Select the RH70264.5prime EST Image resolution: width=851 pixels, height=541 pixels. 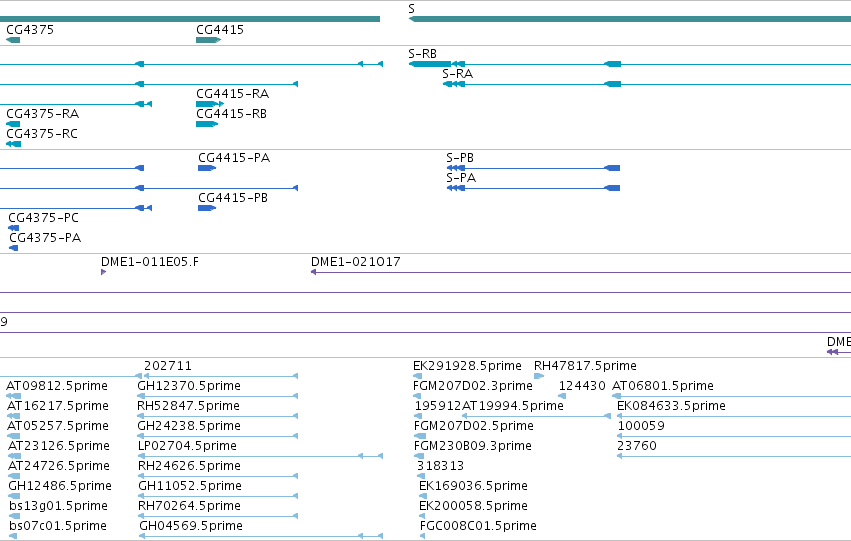[x=189, y=506]
